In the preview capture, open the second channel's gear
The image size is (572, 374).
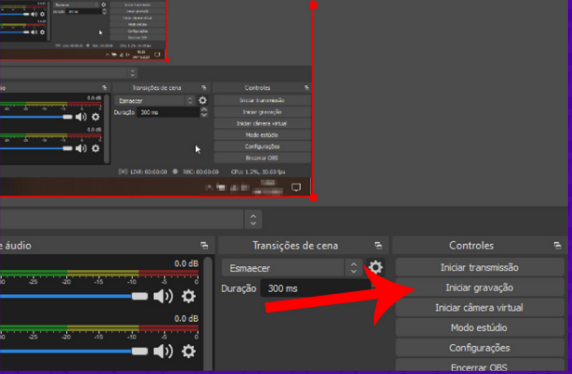96,148
